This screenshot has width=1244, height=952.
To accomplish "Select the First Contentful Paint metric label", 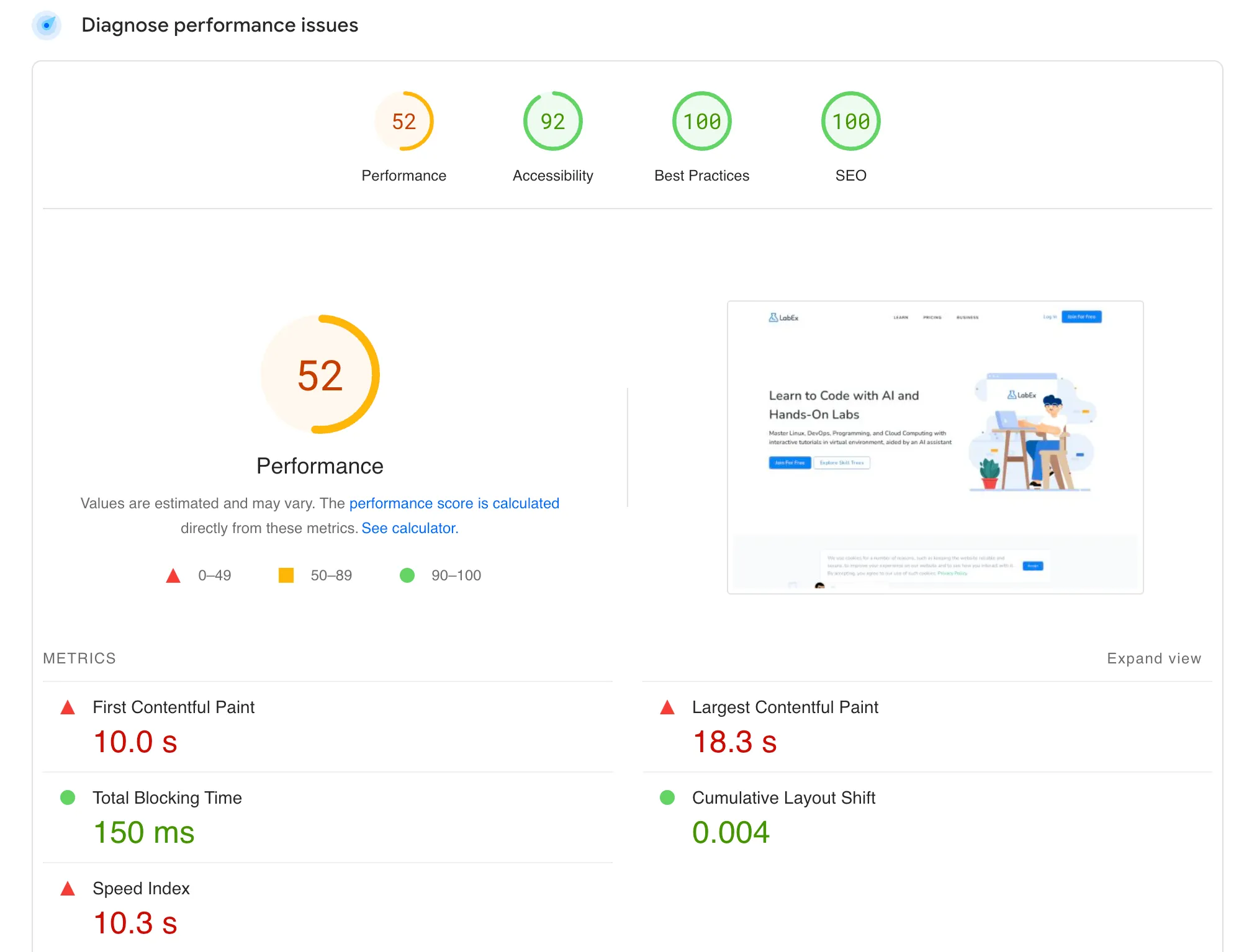I will [173, 707].
